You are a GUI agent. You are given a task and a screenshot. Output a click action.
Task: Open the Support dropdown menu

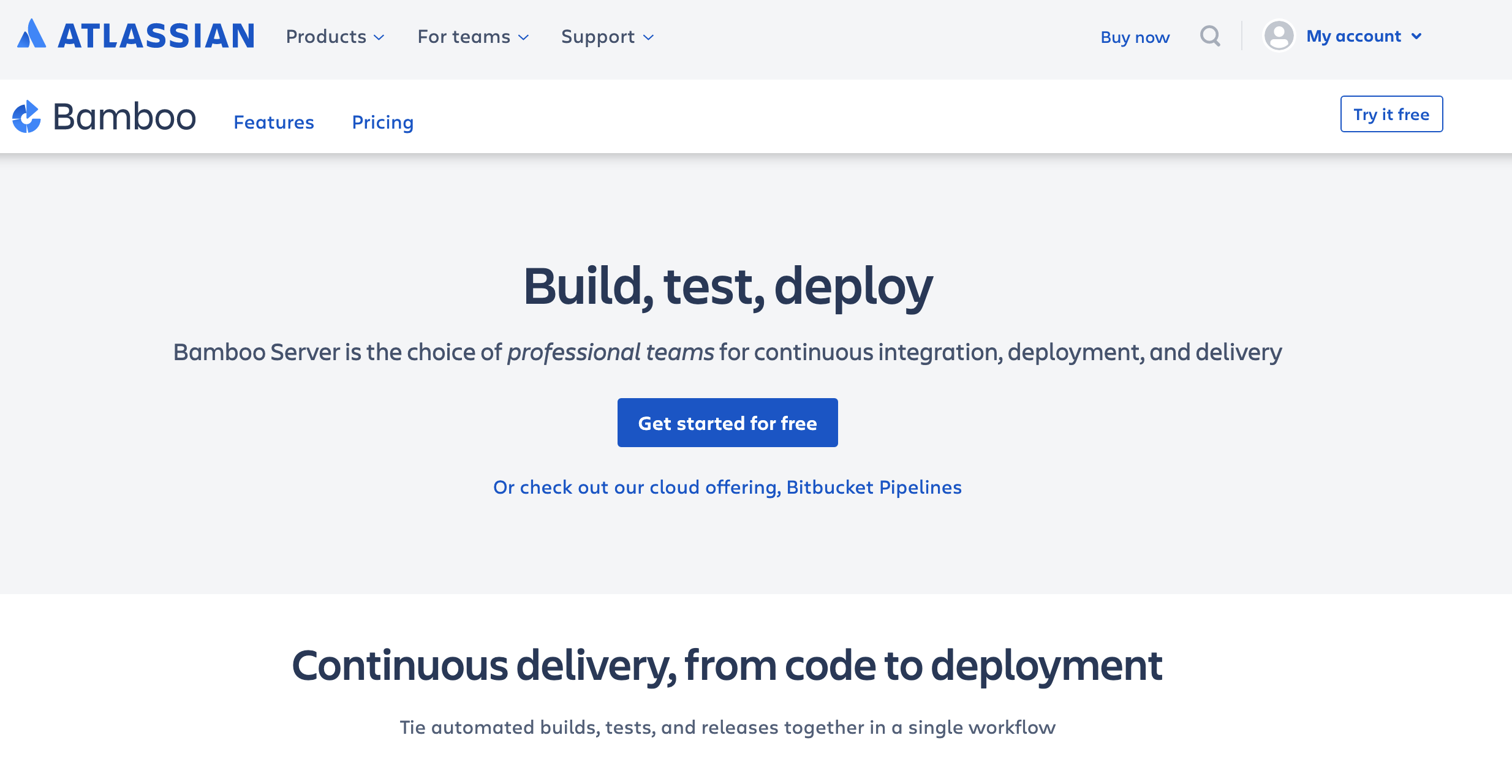point(607,37)
